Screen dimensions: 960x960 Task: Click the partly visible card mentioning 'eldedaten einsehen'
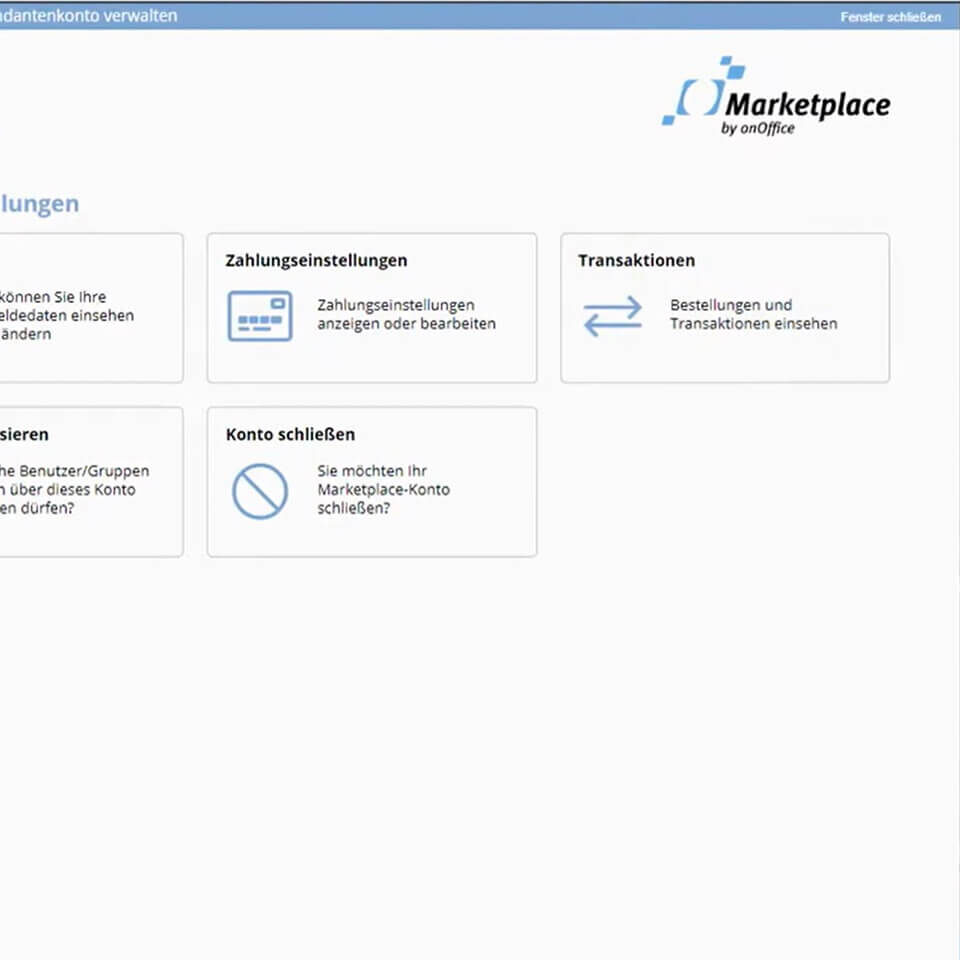91,308
